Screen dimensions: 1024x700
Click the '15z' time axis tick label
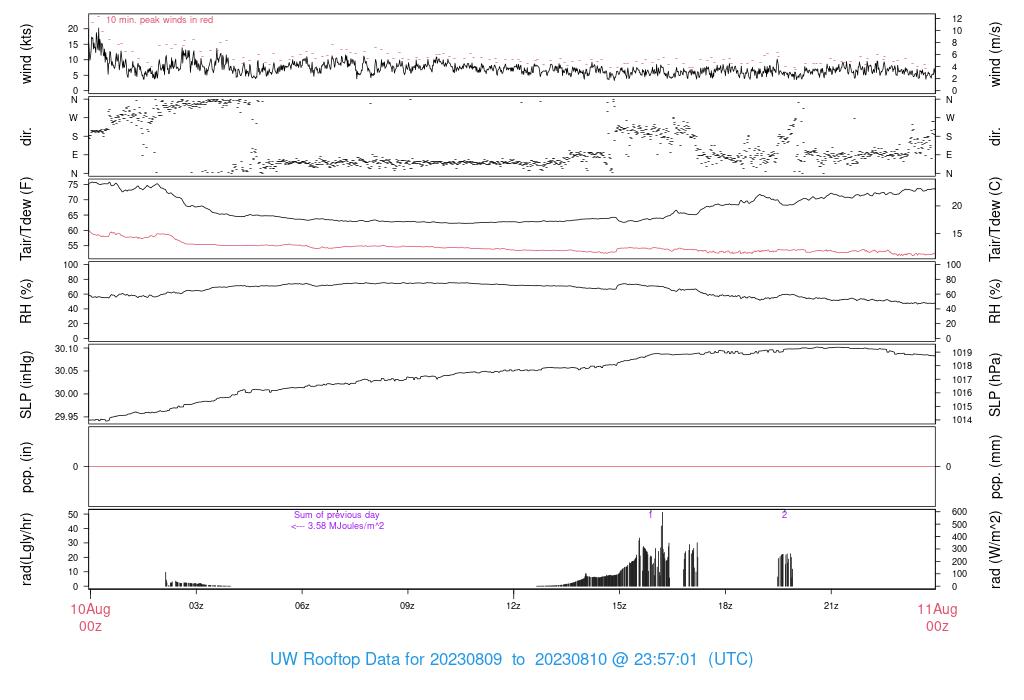click(x=619, y=606)
